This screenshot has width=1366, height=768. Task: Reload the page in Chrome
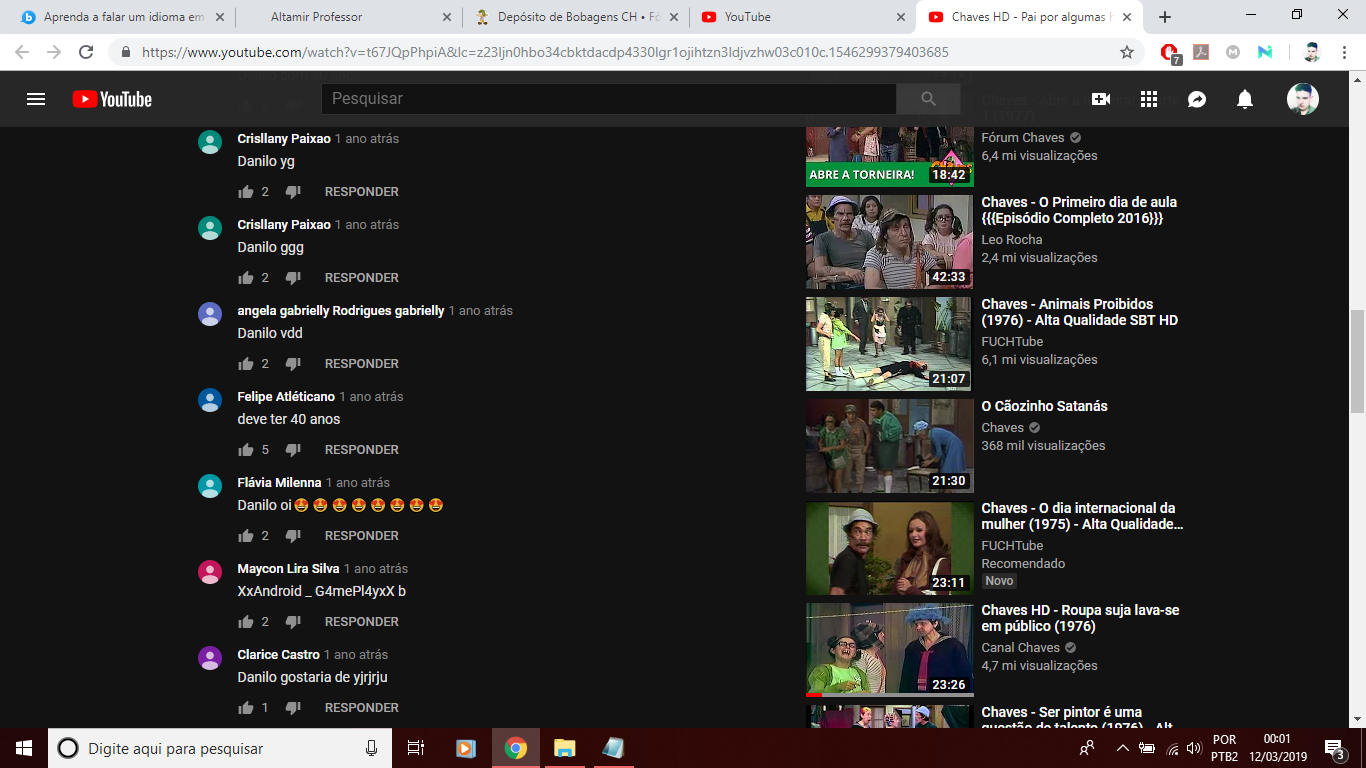(x=86, y=52)
